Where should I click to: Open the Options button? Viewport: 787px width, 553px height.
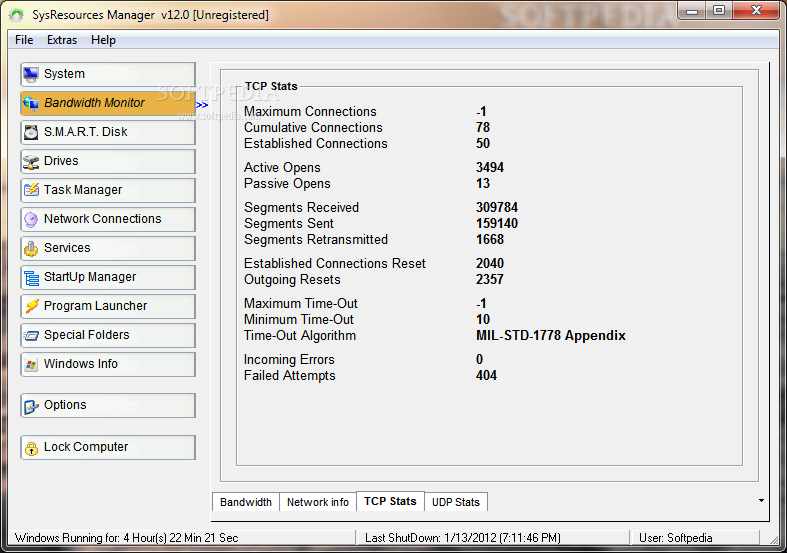tap(108, 405)
